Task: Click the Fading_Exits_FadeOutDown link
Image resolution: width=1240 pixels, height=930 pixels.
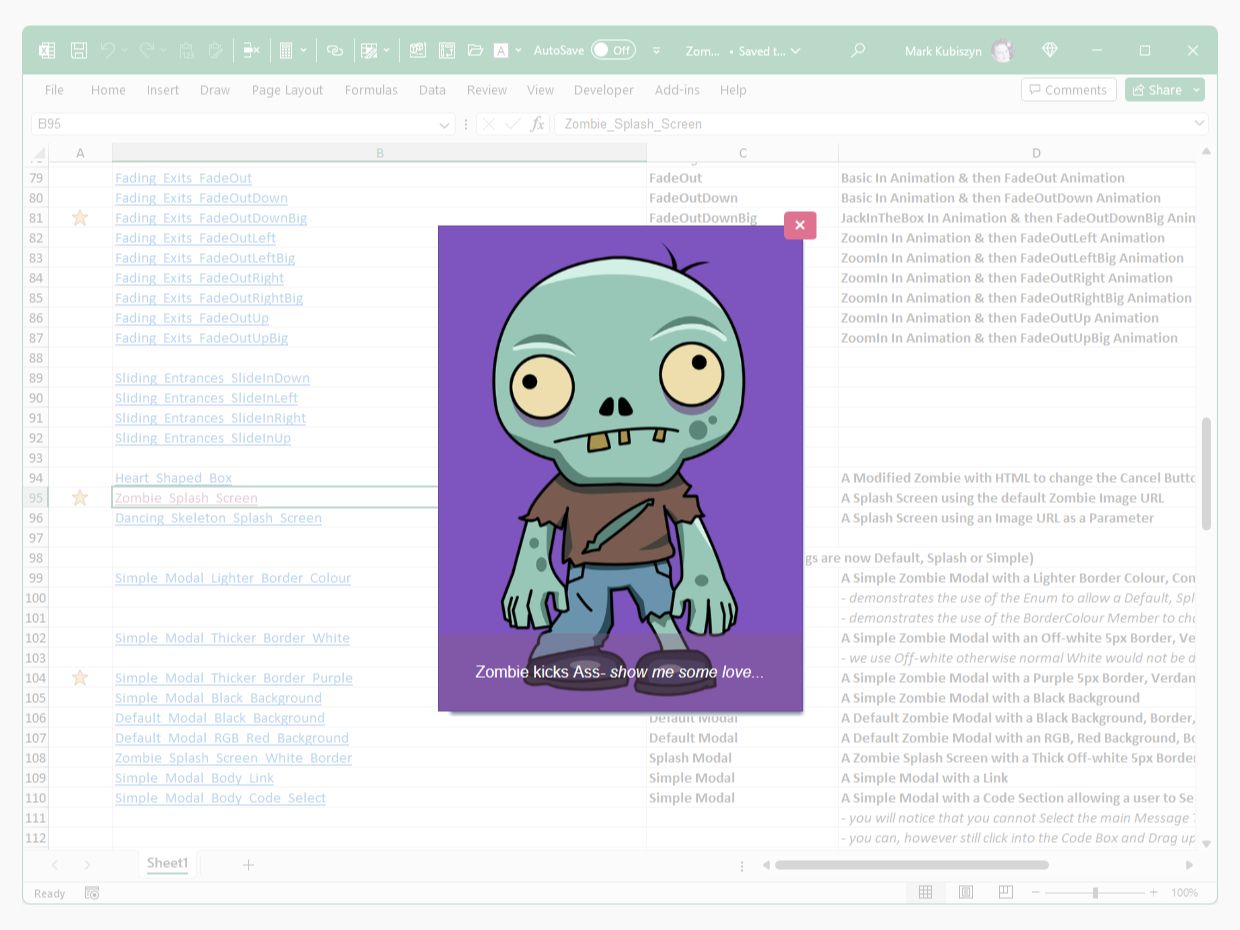Action: point(201,198)
